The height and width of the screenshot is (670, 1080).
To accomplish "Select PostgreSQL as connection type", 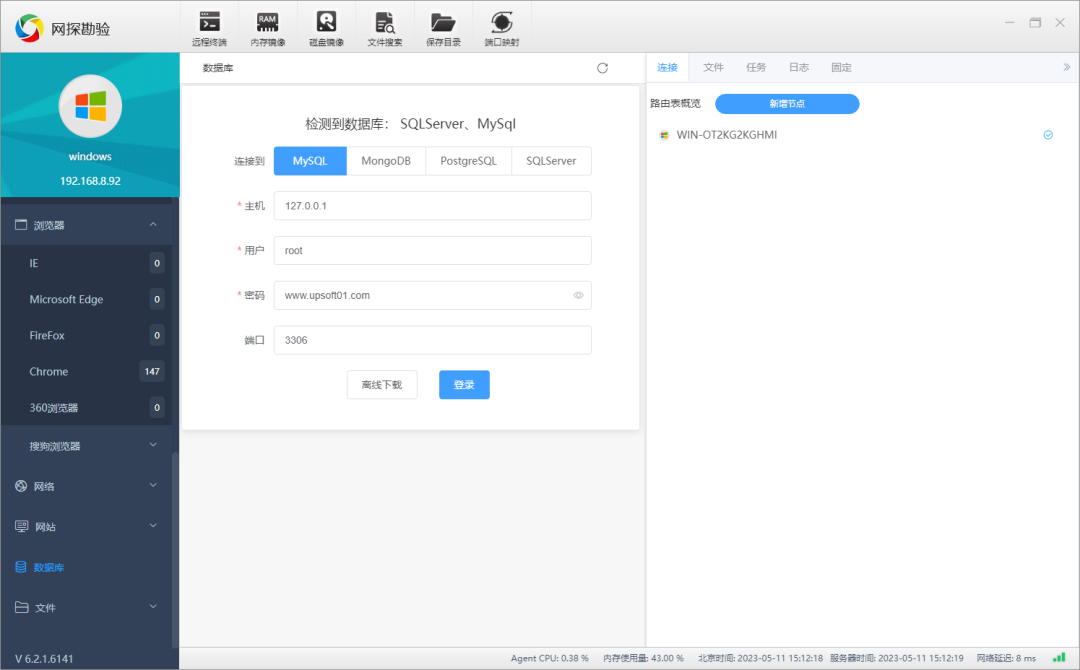I will (468, 161).
